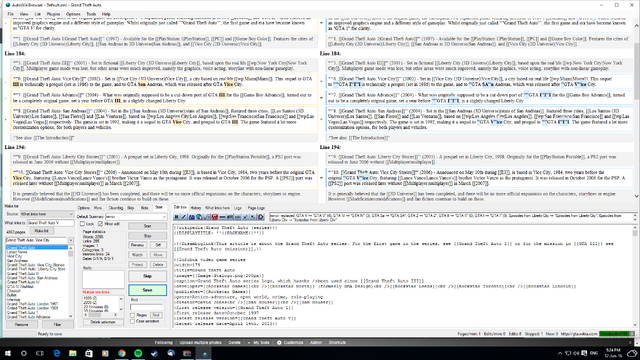Click the page list scrollbar down arrow
The image size is (640, 360).
(71, 316)
